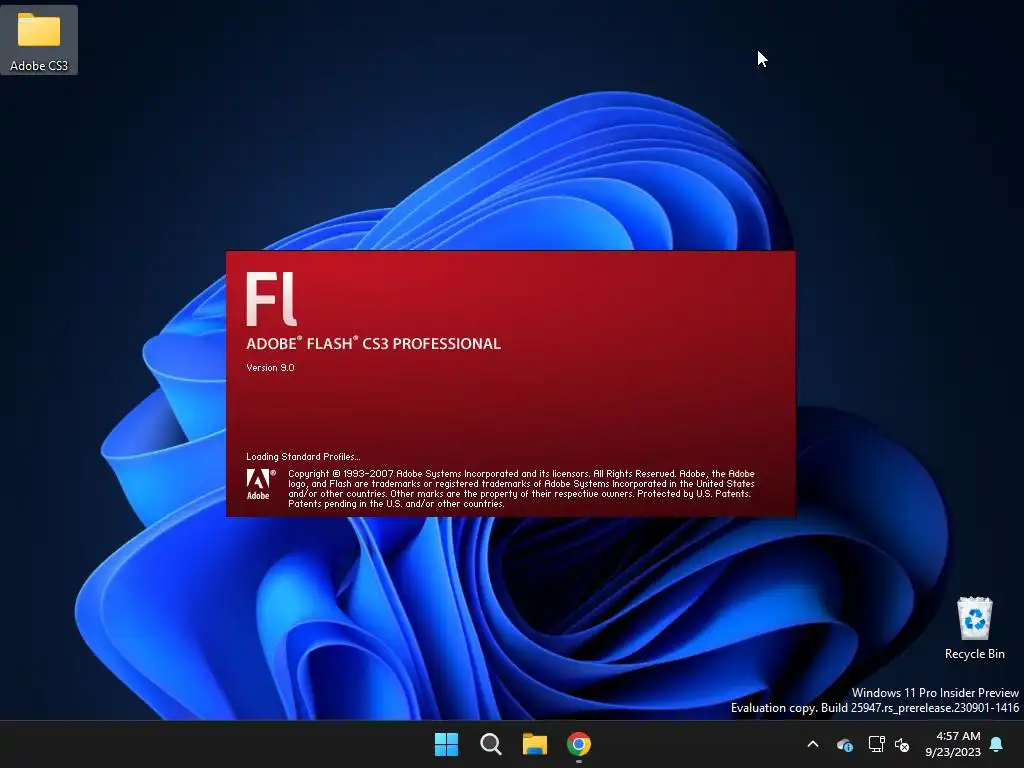Open the Windows Start menu
Viewport: 1024px width, 768px height.
coord(447,744)
